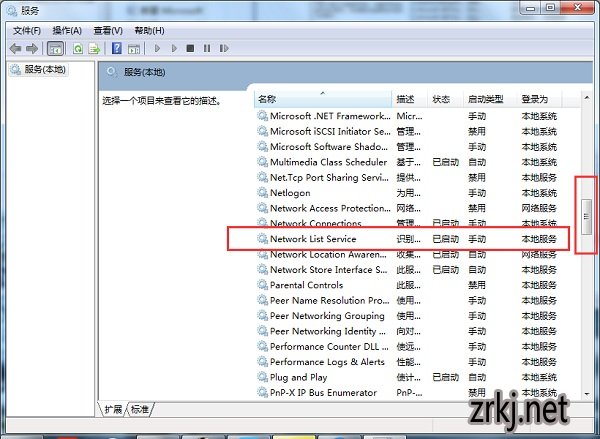Click the Refresh toolbar icon

point(78,49)
